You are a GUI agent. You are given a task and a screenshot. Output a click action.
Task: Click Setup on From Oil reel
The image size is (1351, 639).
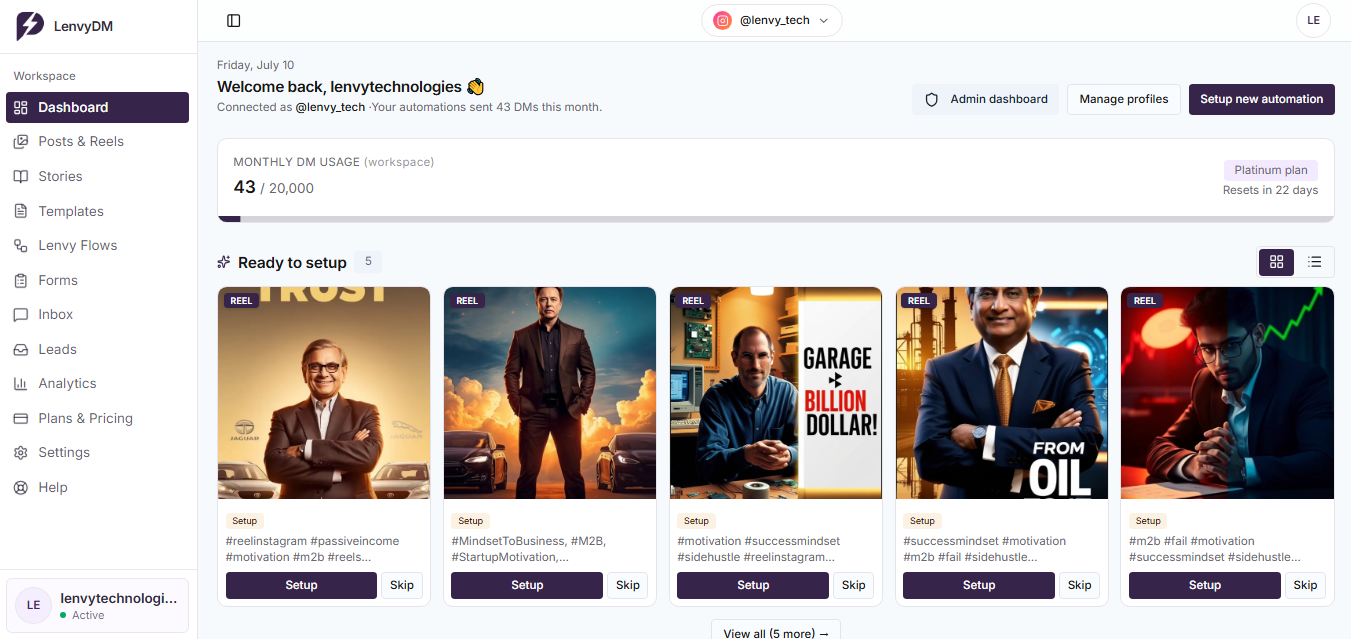click(x=979, y=585)
